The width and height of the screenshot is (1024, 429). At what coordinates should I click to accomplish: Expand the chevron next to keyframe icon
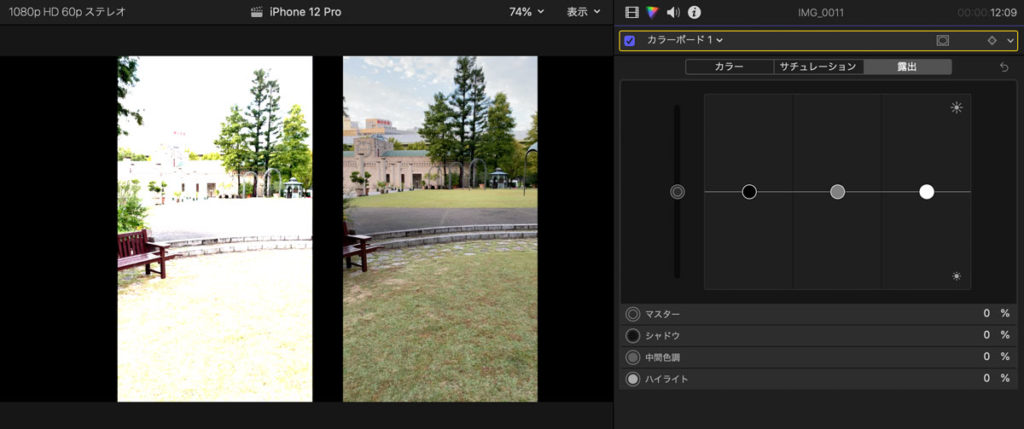(1011, 40)
